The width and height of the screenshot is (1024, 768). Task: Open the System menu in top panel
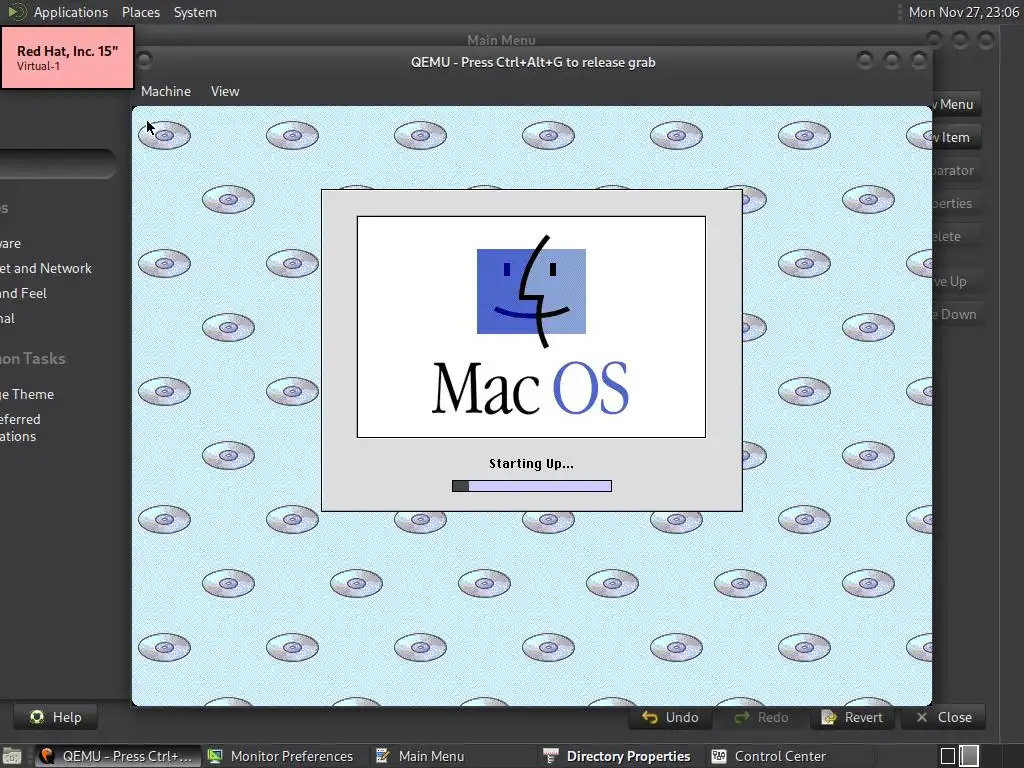(195, 12)
